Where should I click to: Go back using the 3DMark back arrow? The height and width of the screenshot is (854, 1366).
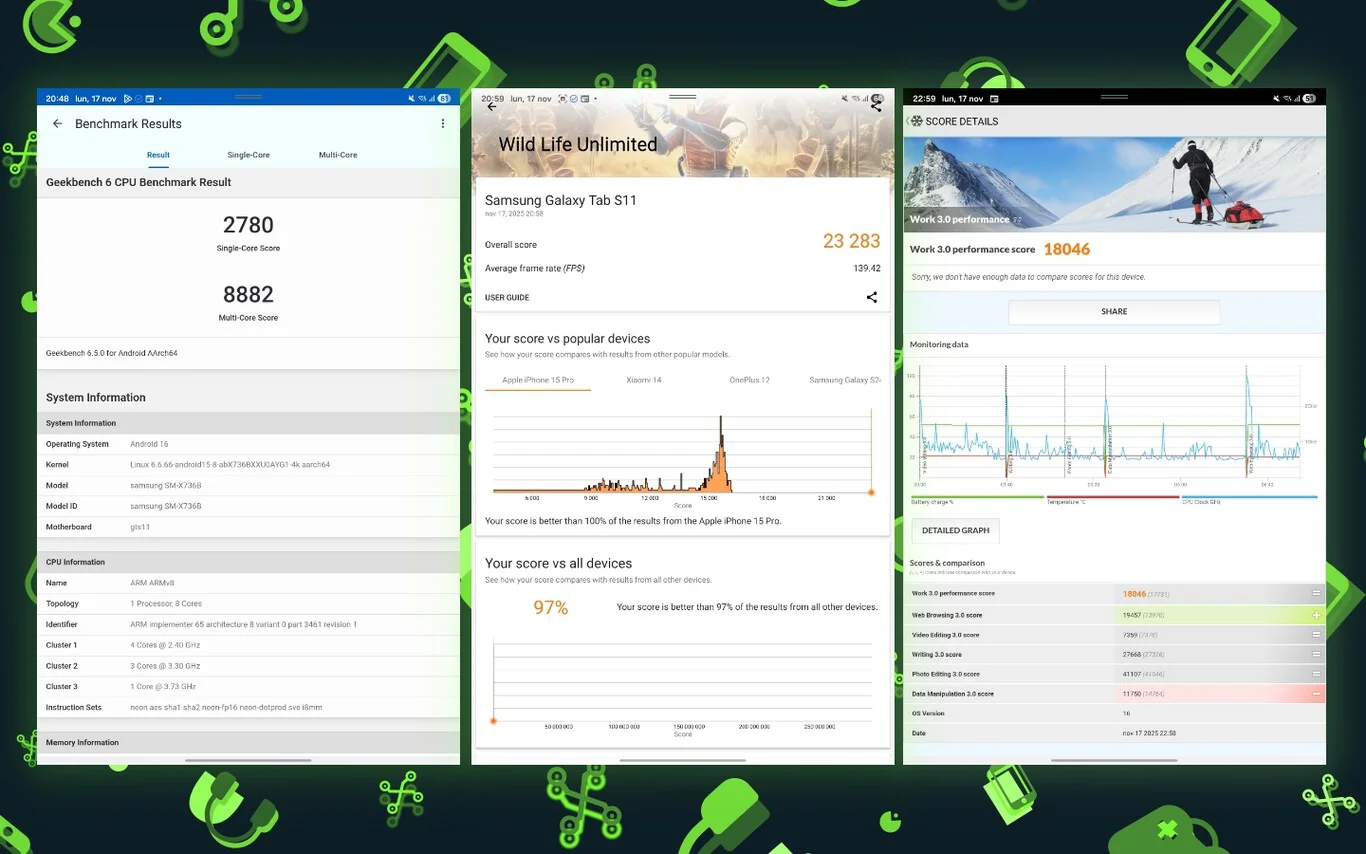[491, 107]
